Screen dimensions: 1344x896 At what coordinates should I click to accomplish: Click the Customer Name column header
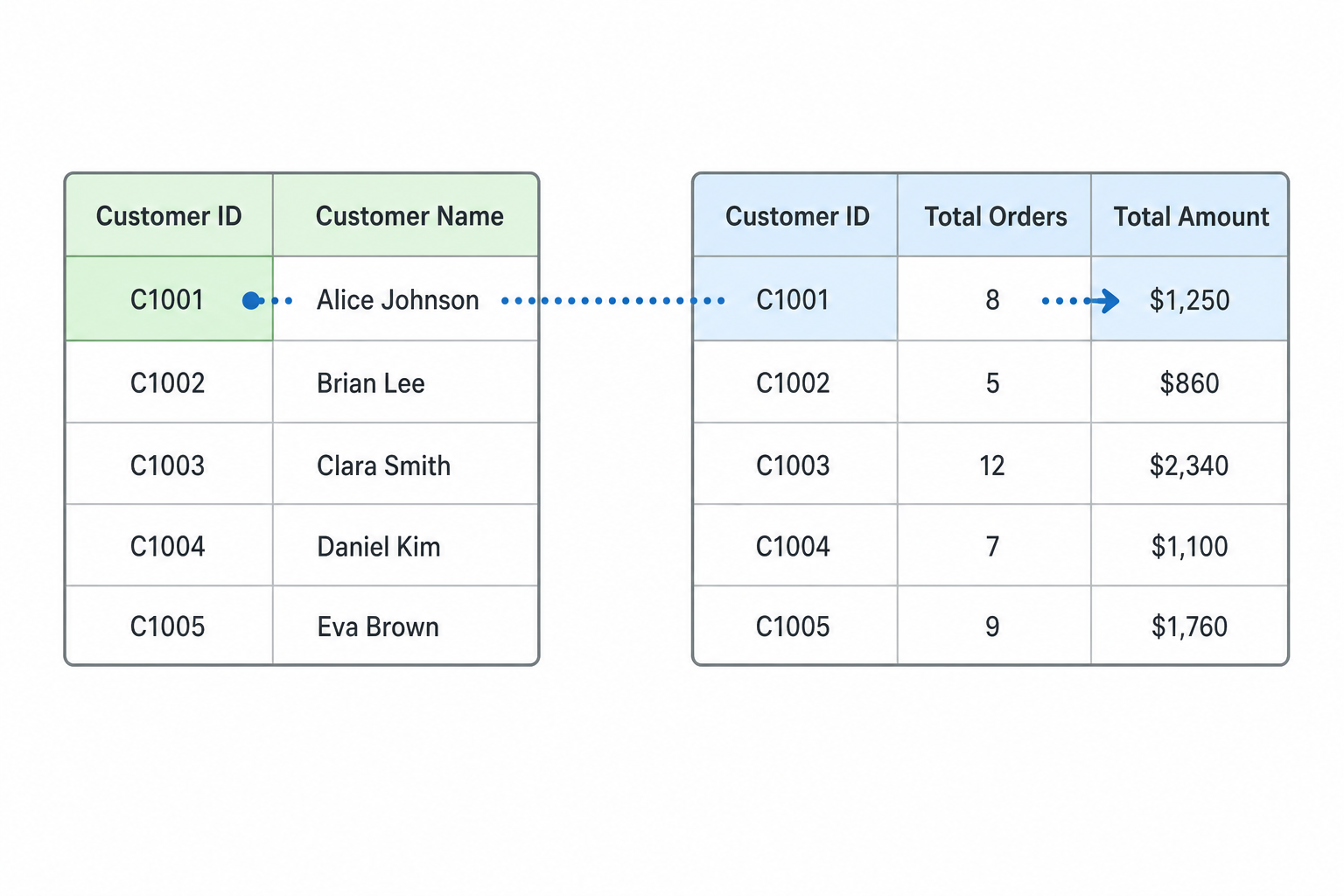pyautogui.click(x=406, y=215)
